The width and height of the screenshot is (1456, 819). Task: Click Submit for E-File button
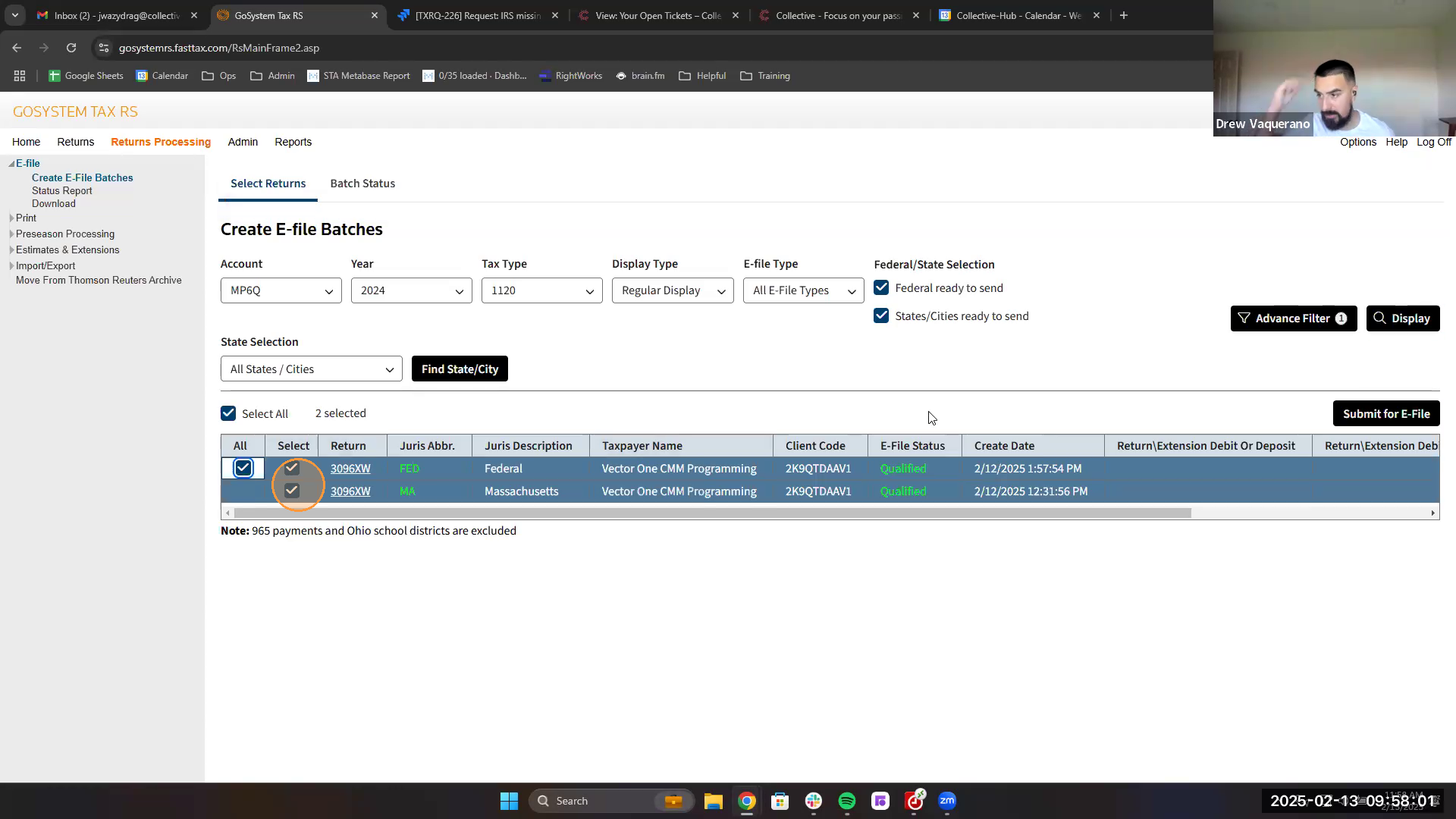click(x=1385, y=413)
